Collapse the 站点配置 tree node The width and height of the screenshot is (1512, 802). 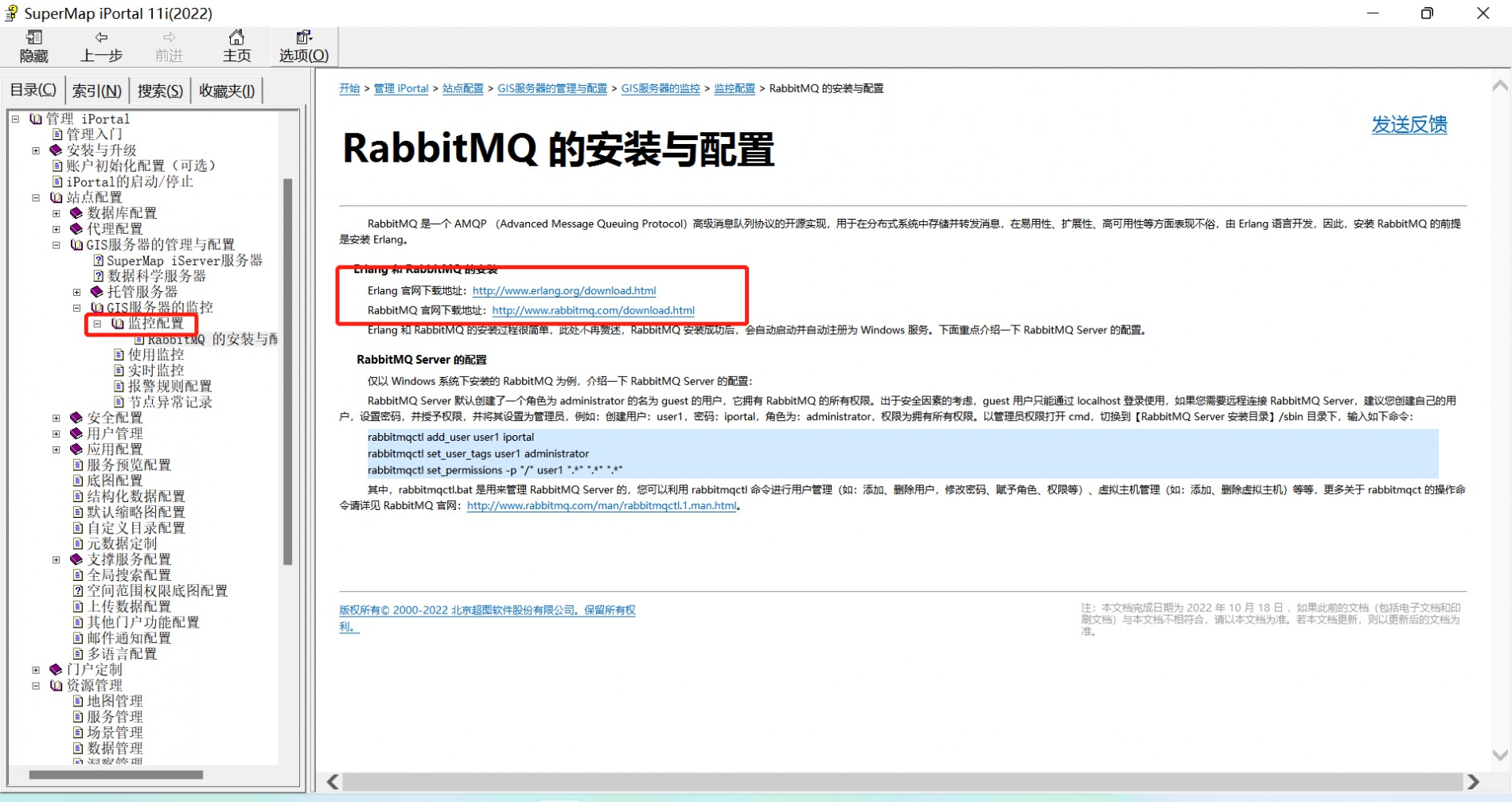click(36, 197)
